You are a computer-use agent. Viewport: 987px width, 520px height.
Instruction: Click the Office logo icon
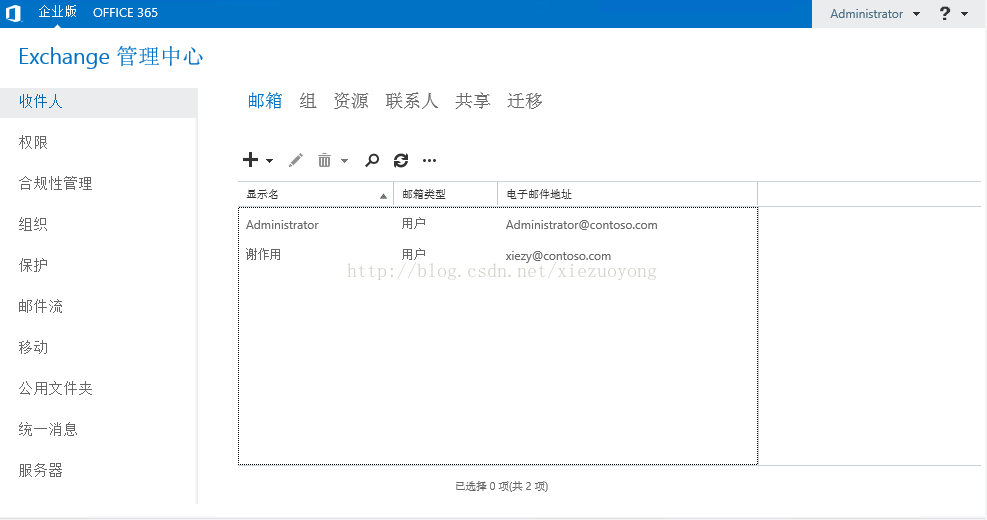(13, 13)
